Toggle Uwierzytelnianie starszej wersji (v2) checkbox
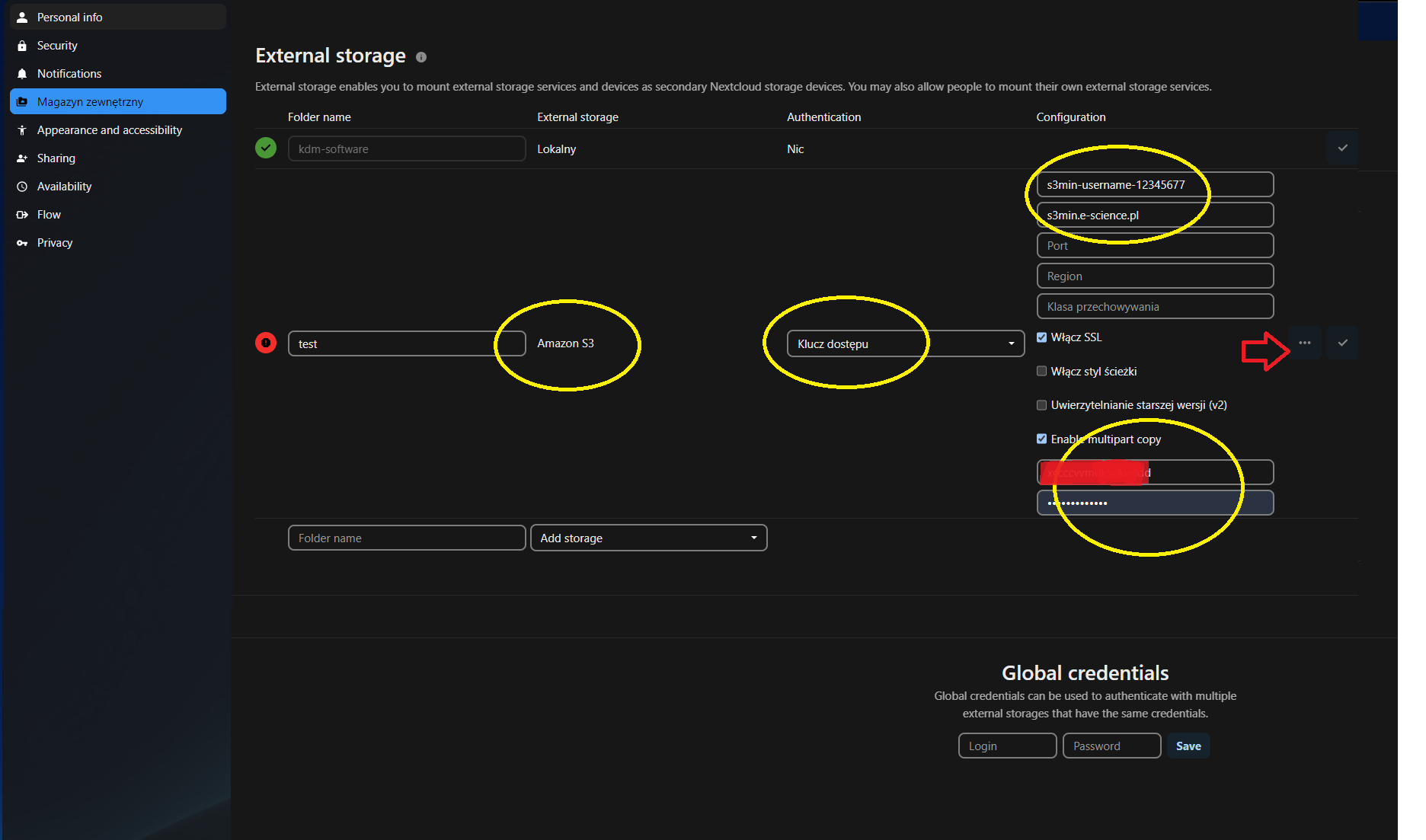This screenshot has width=1426, height=840. click(1041, 405)
